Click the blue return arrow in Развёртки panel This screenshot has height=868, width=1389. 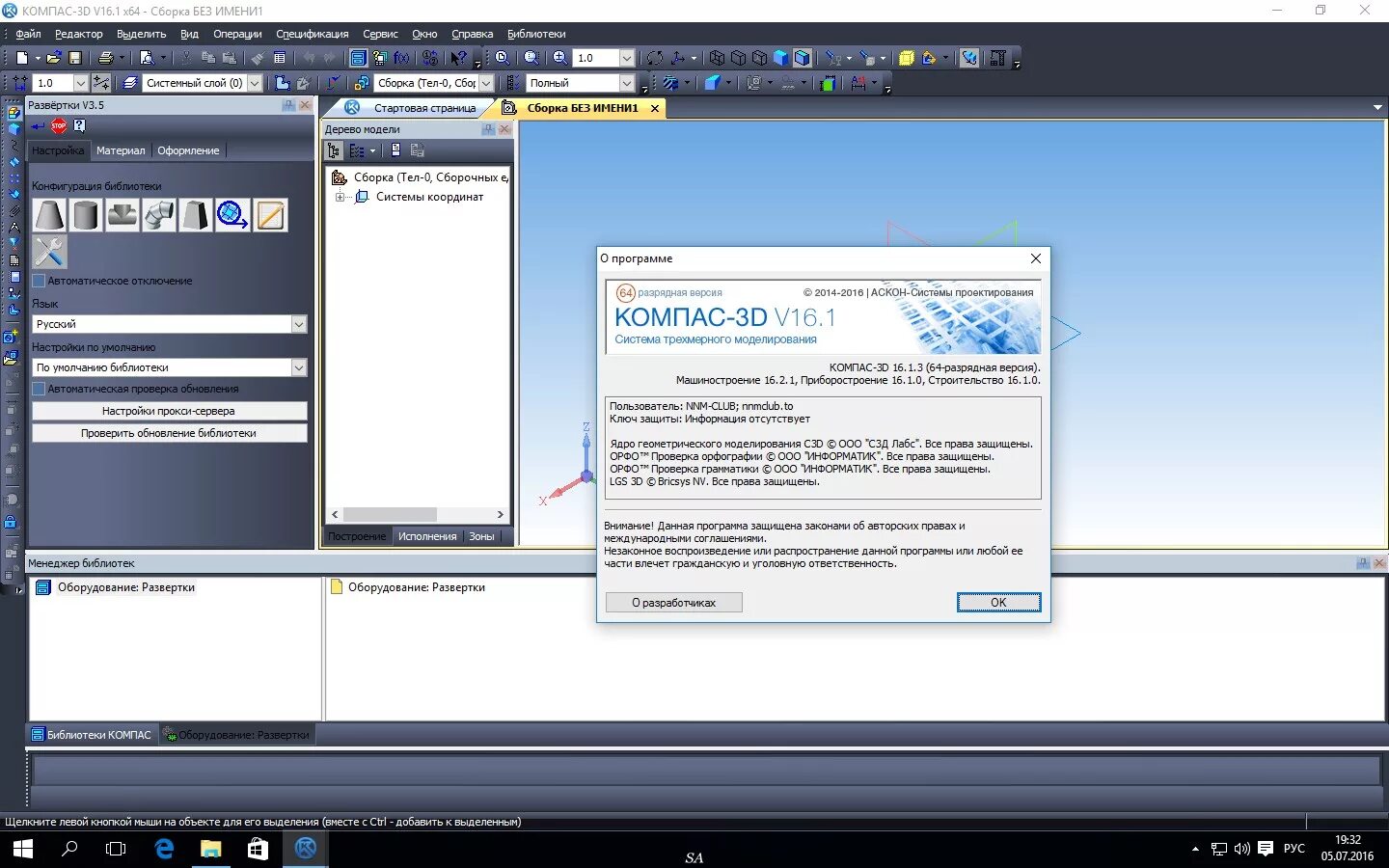(38, 126)
